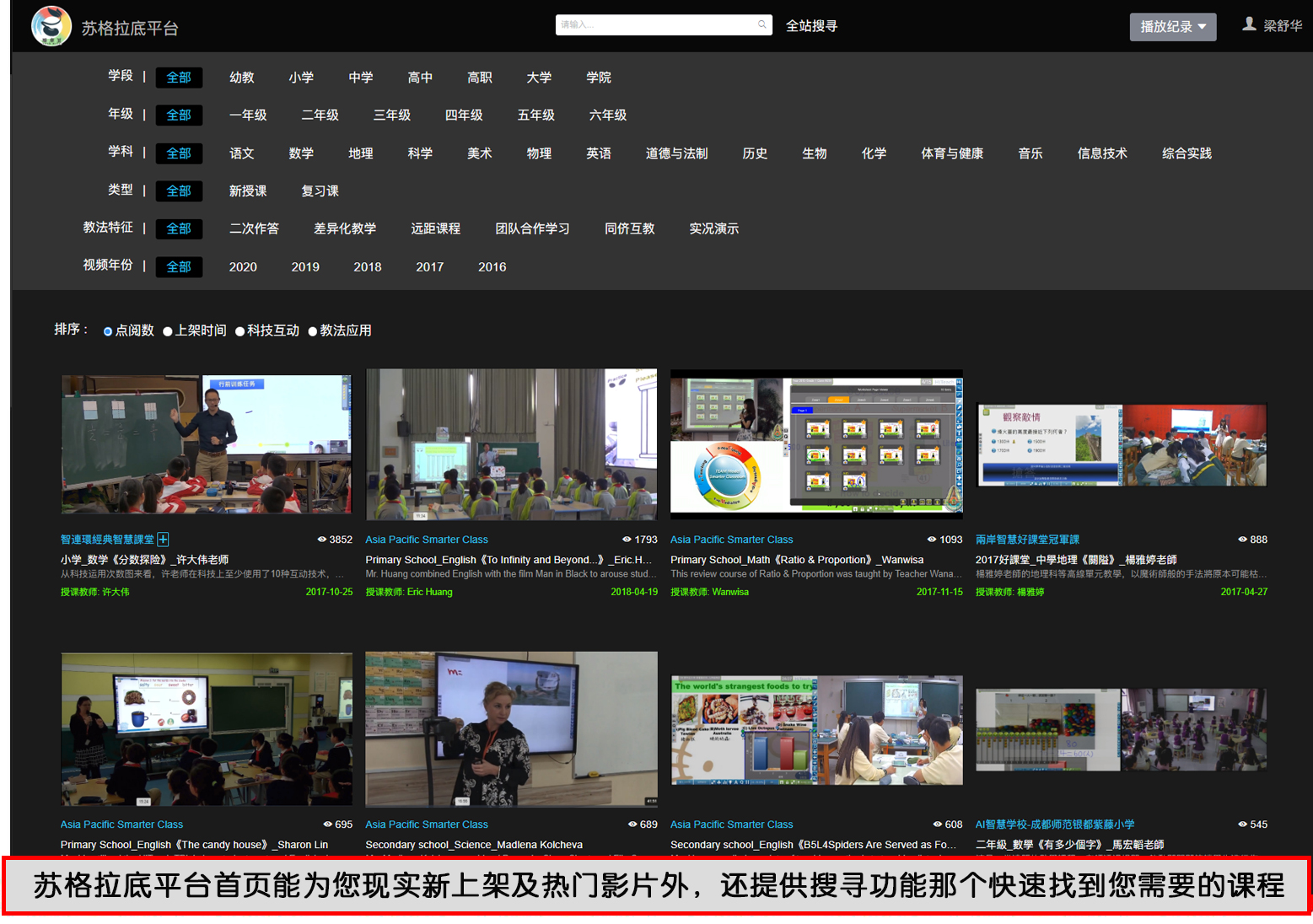Click the plus icon beside 智連環經典智慧課堂
This screenshot has height=924, width=1313.
click(x=163, y=540)
